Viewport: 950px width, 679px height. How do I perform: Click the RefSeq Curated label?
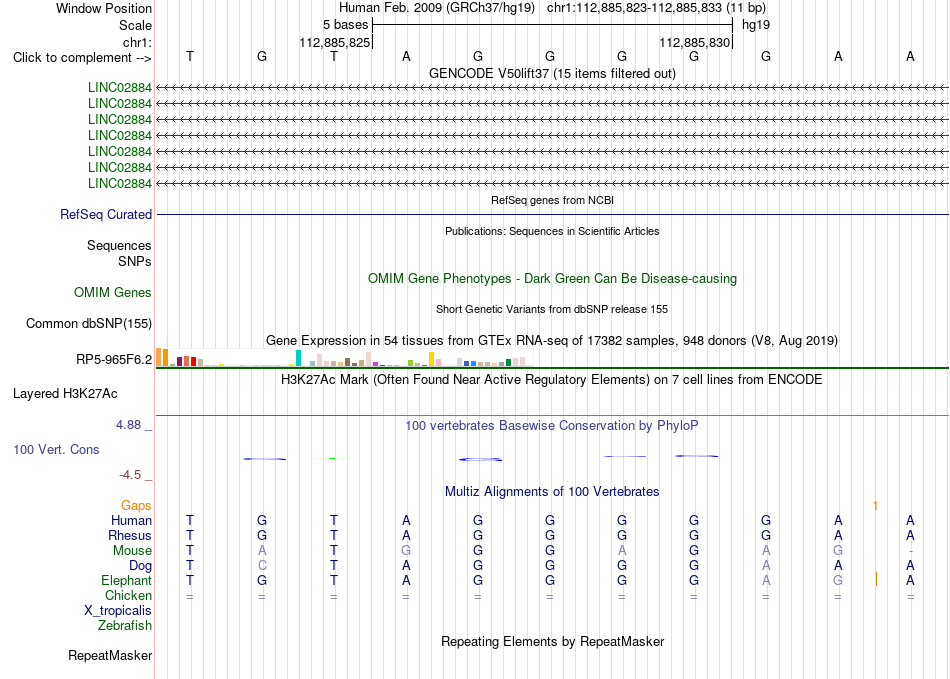tap(105, 214)
